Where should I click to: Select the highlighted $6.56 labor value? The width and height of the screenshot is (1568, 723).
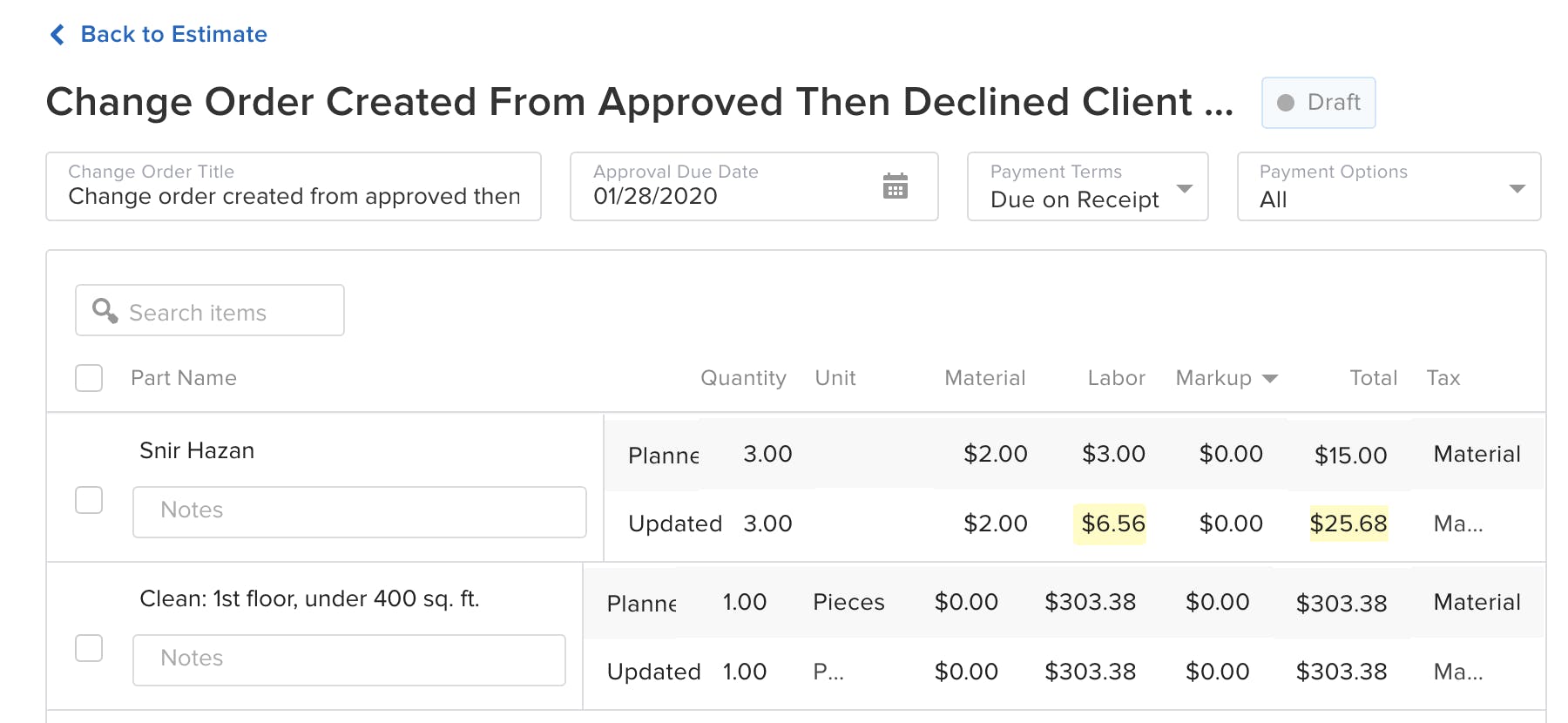pos(1112,524)
